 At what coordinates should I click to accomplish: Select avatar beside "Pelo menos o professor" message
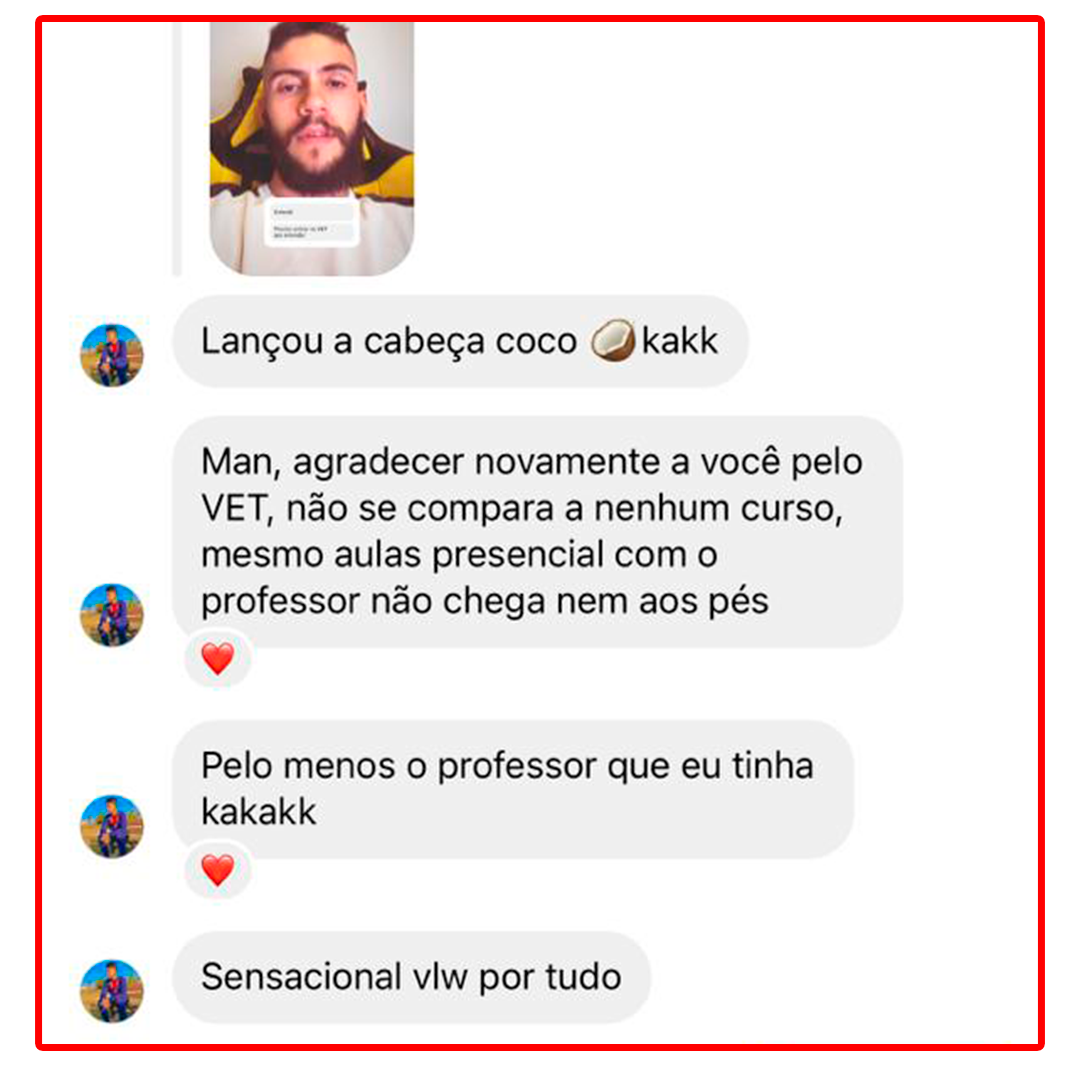point(112,826)
